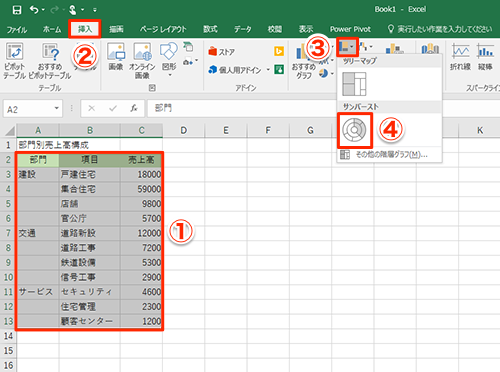
Task: Select column K header
Action: pyautogui.click(x=479, y=130)
